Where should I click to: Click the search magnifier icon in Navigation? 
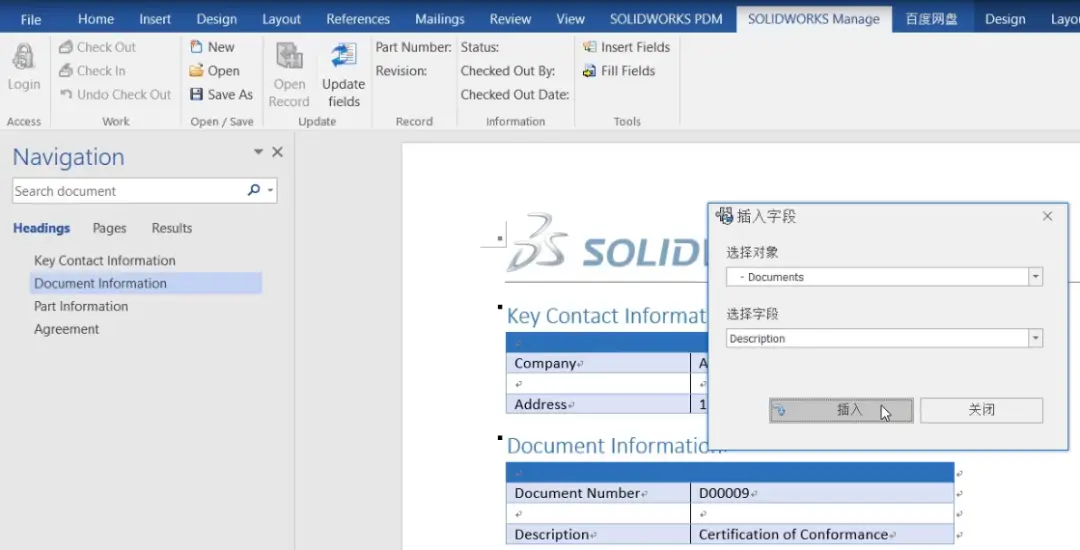pos(254,190)
